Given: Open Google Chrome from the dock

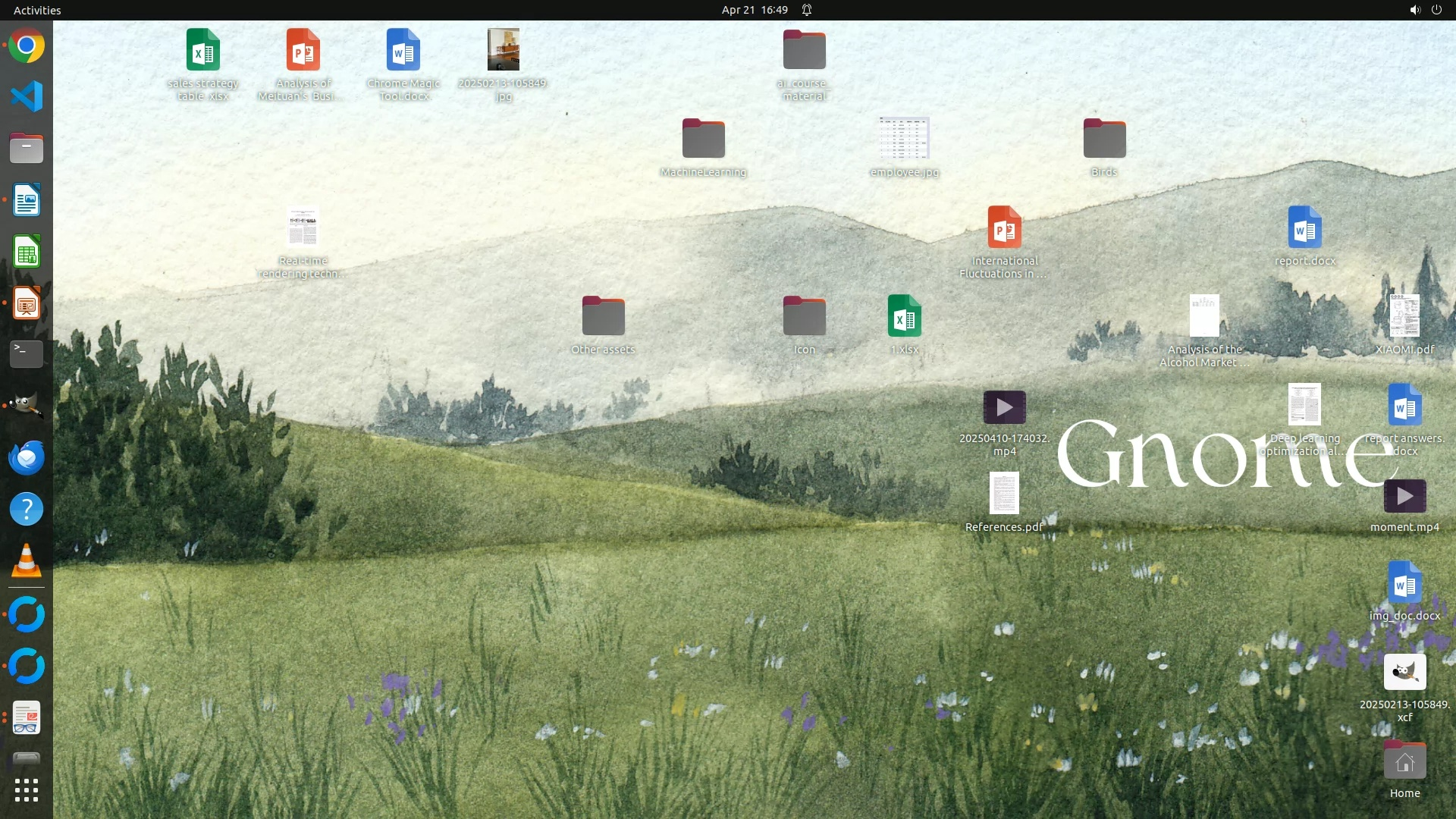Looking at the screenshot, I should (x=27, y=46).
